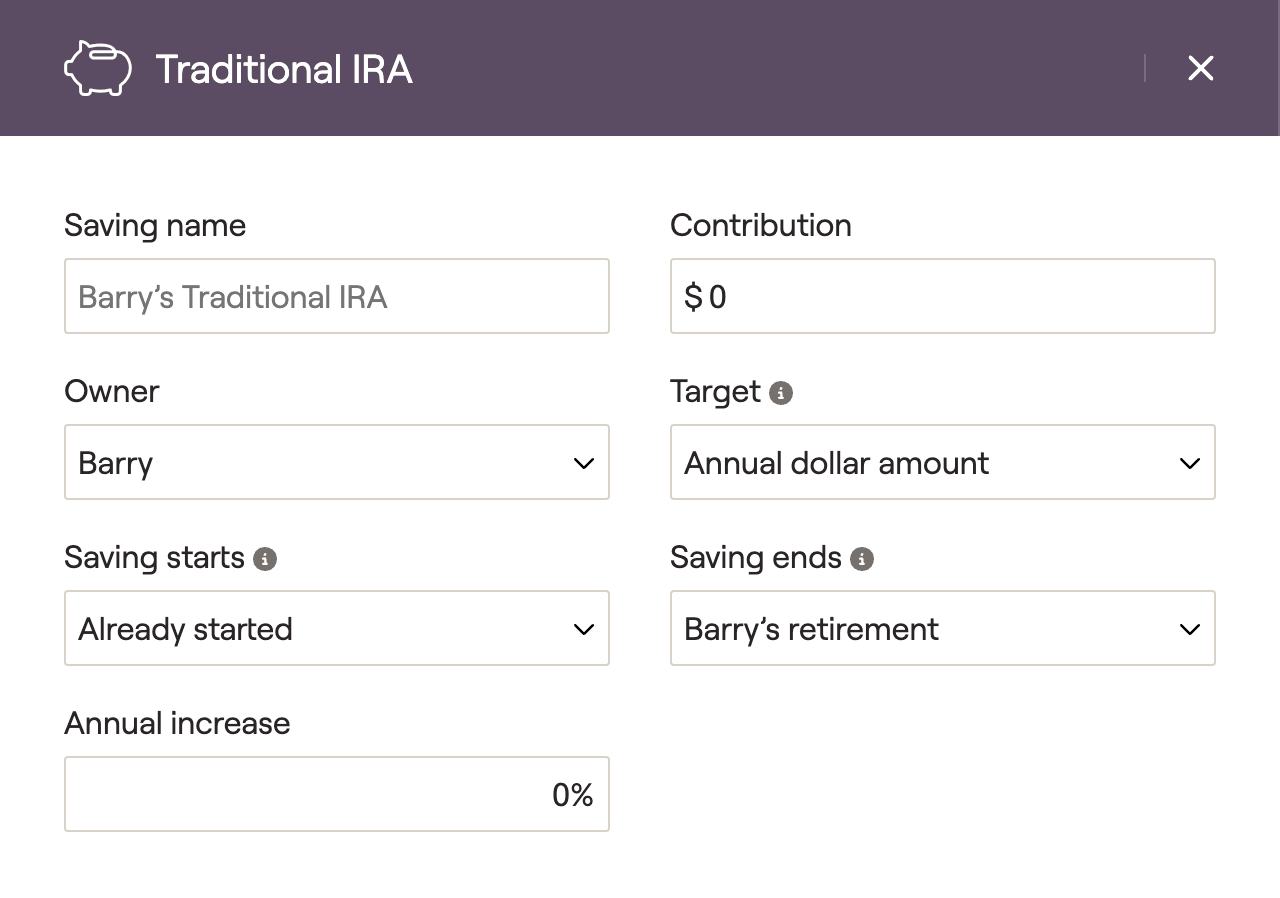Click the Saving ends chevron arrow
The width and height of the screenshot is (1280, 898).
point(1190,629)
